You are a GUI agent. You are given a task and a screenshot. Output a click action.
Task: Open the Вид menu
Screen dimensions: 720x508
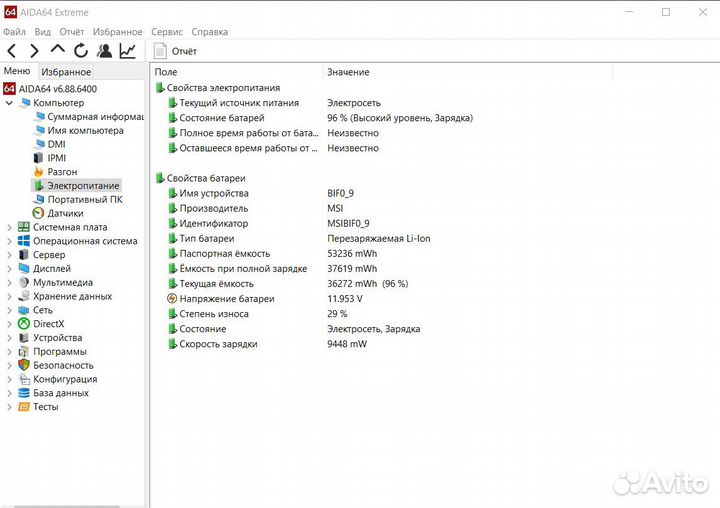pyautogui.click(x=42, y=32)
